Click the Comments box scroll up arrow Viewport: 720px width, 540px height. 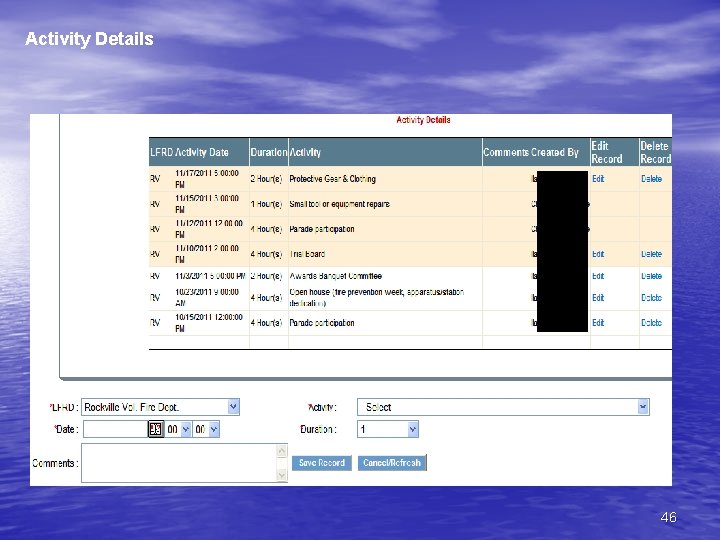coord(282,451)
